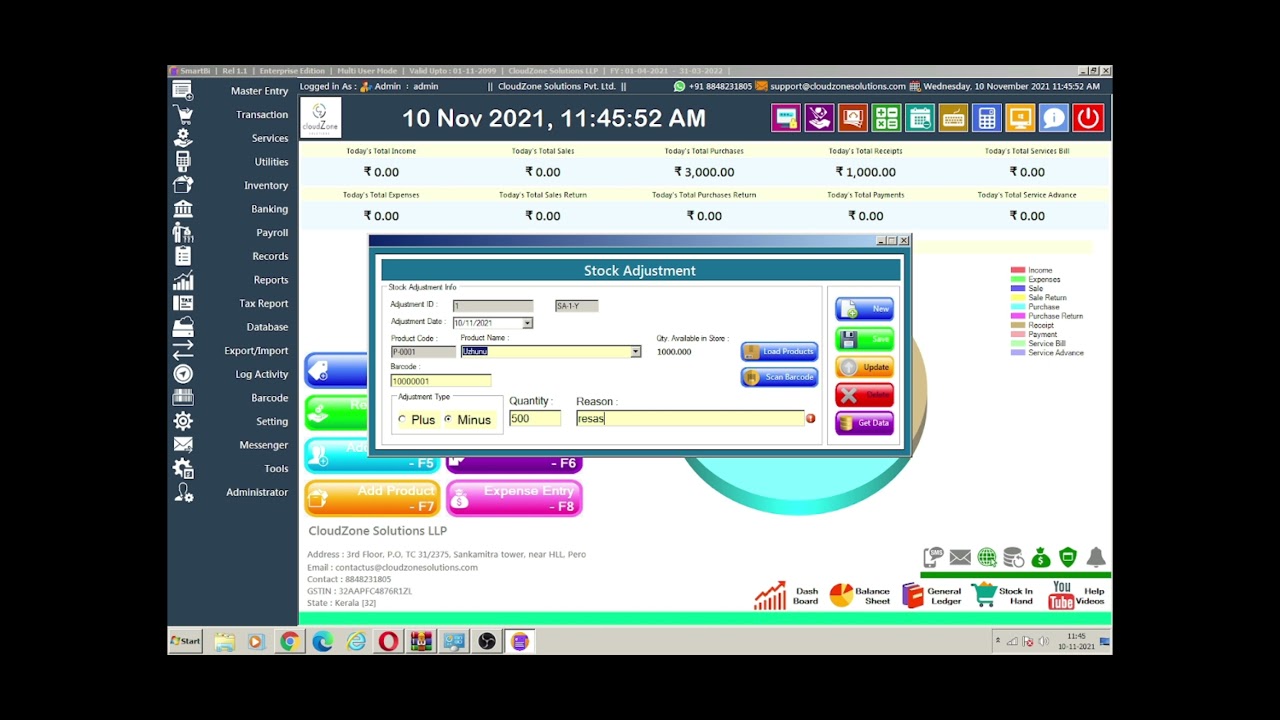Select the Minus adjustment type
Viewport: 1280px width, 720px height.
(447, 419)
